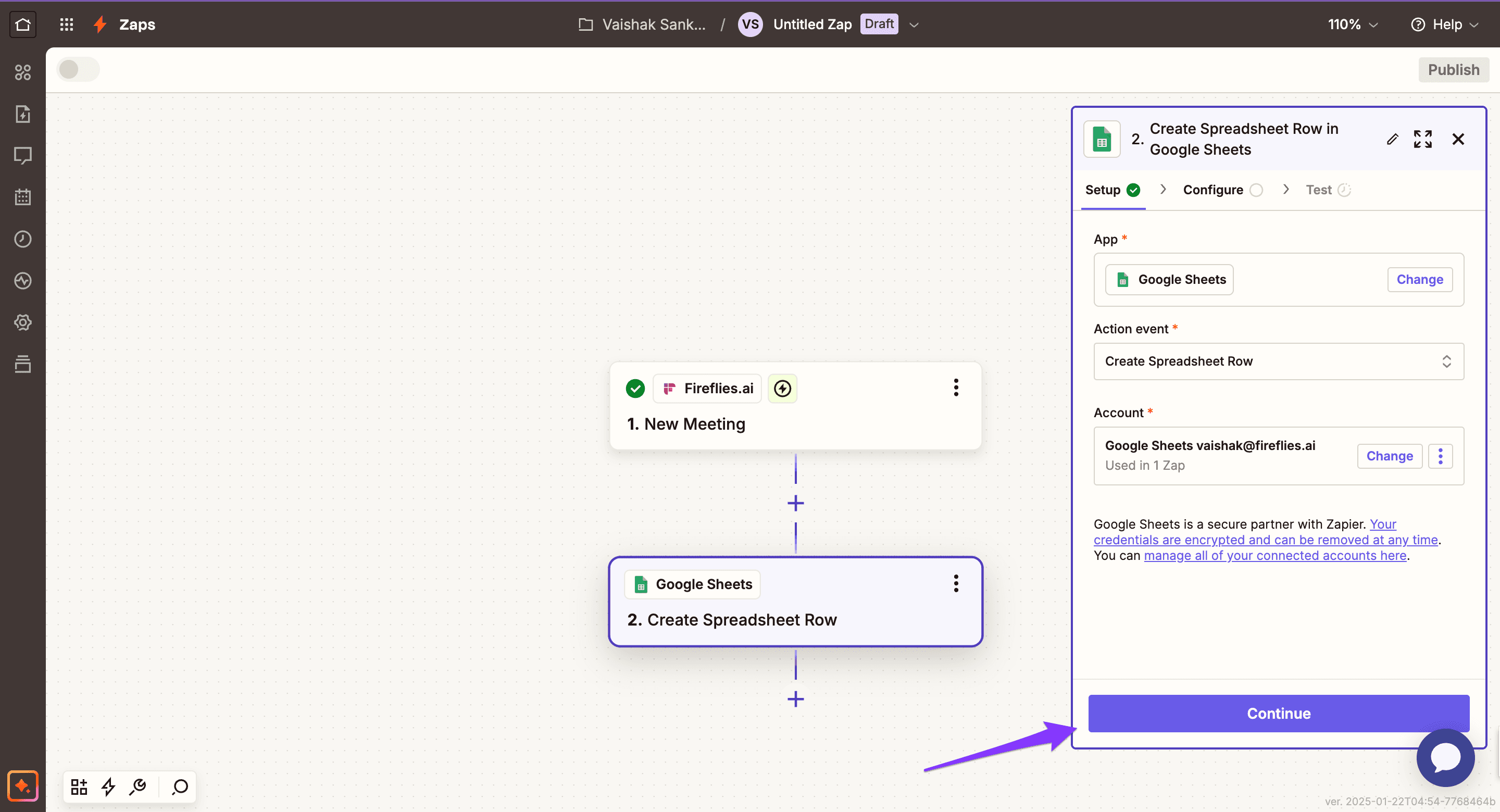Select the New Meeting trigger step

(795, 406)
